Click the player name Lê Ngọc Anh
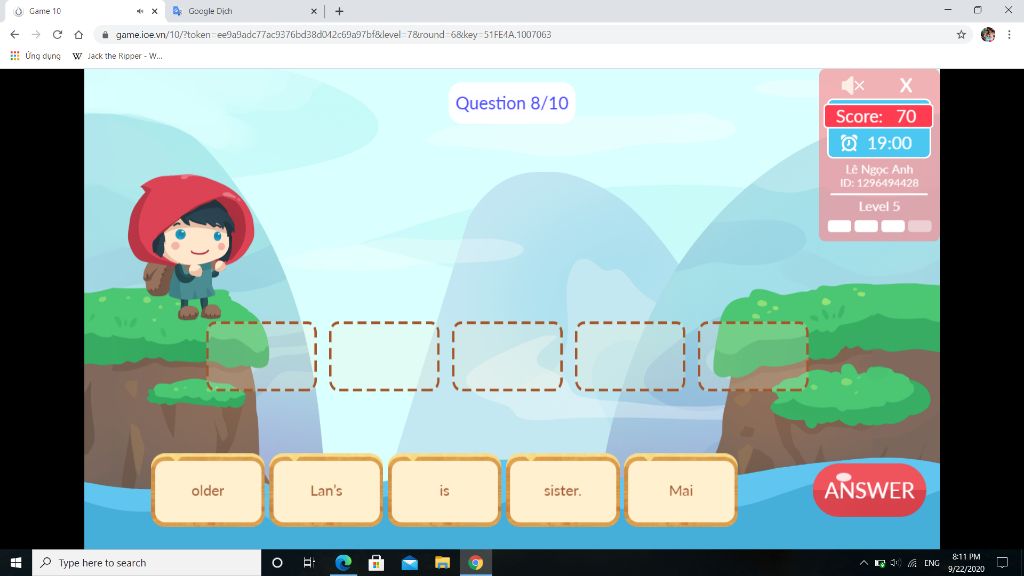The height and width of the screenshot is (576, 1024). click(x=879, y=169)
